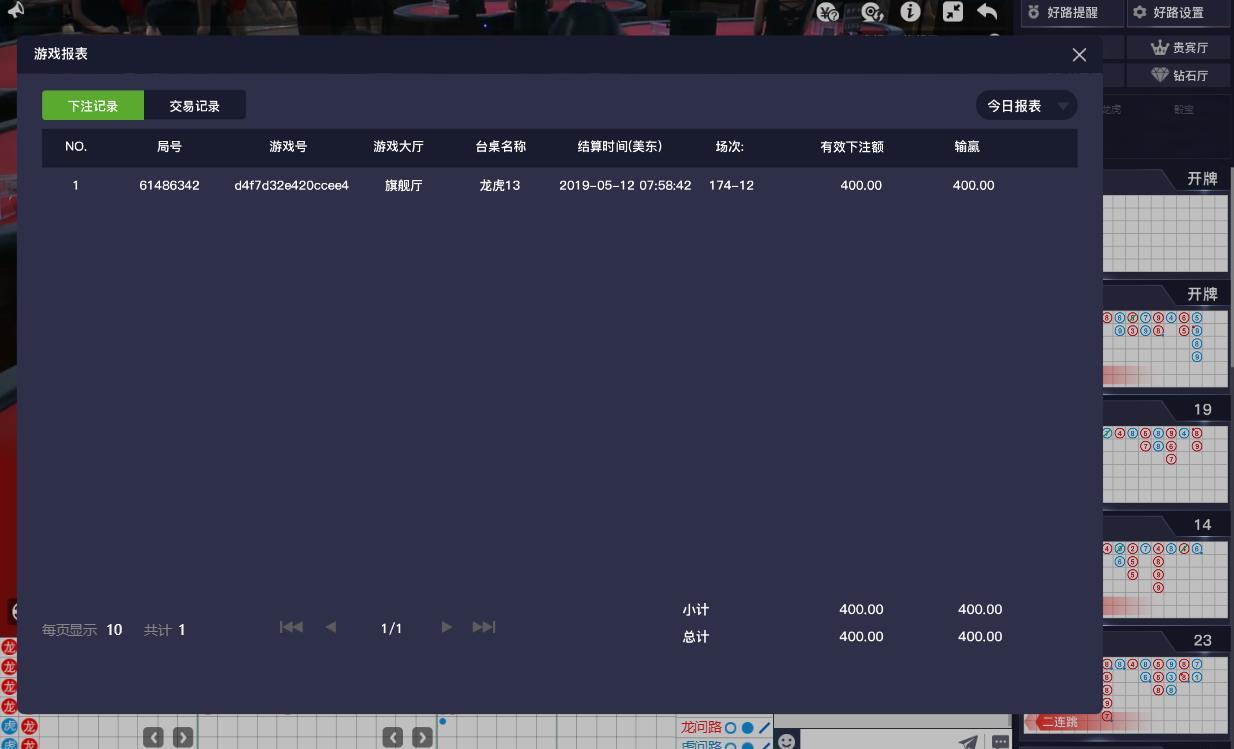
Task: Switch to the 交易记录 tab
Action: point(194,105)
